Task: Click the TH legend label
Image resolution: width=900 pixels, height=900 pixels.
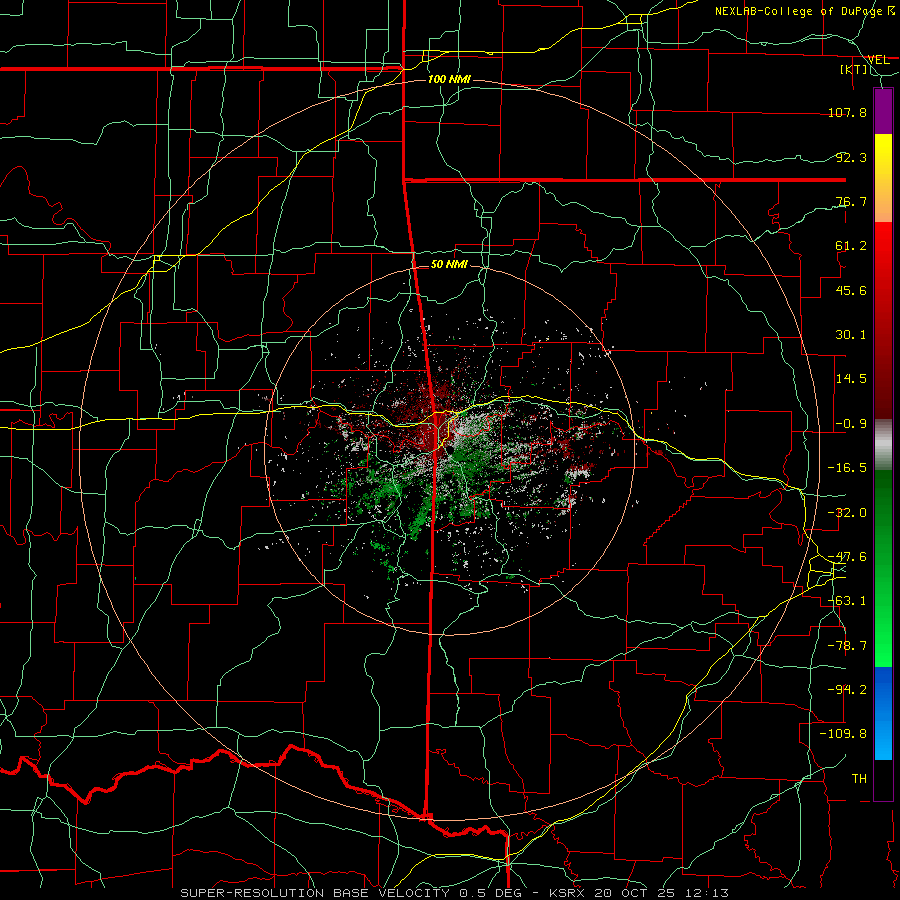Action: (859, 779)
